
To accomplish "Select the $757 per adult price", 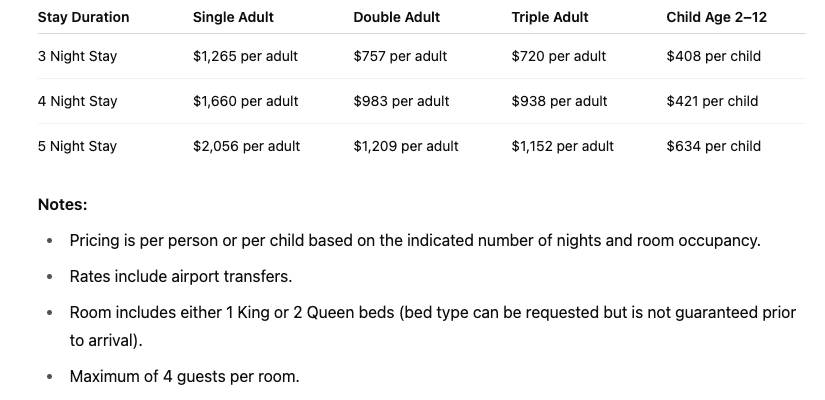I will (x=400, y=56).
